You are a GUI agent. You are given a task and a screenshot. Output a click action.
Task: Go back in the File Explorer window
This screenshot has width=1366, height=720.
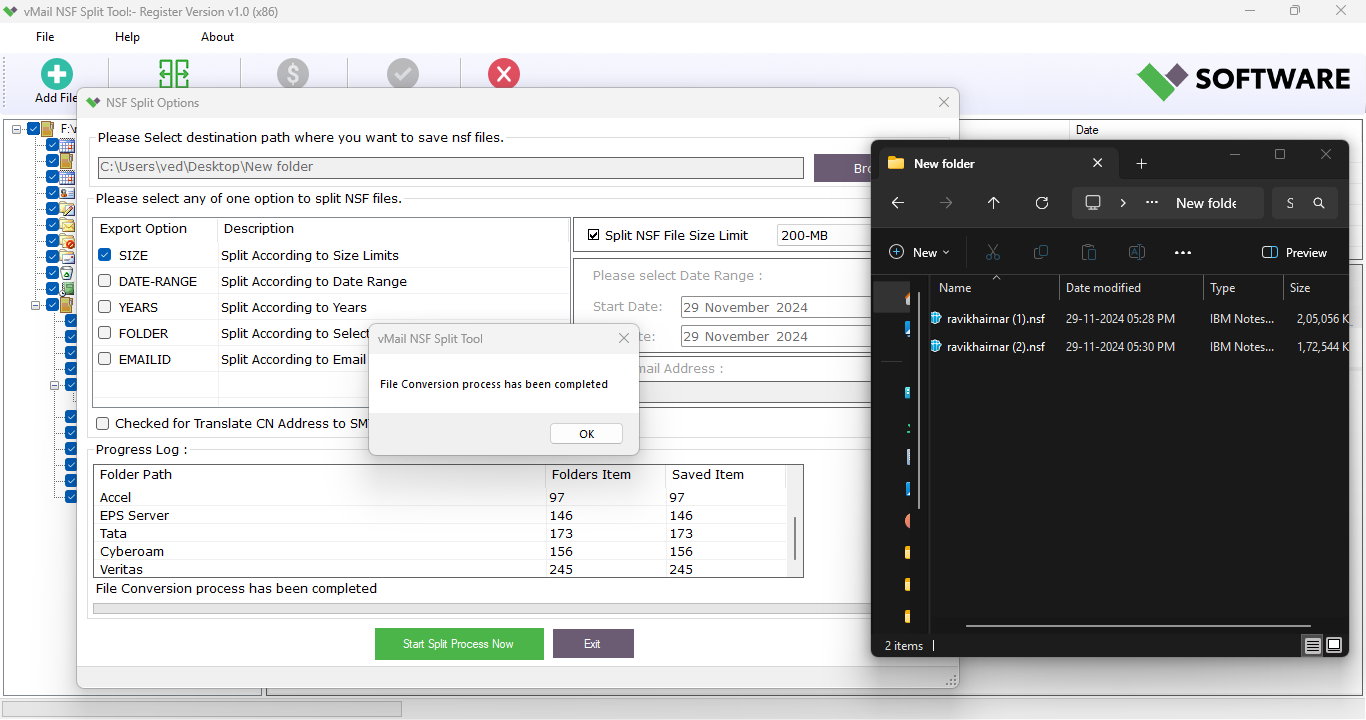897,203
